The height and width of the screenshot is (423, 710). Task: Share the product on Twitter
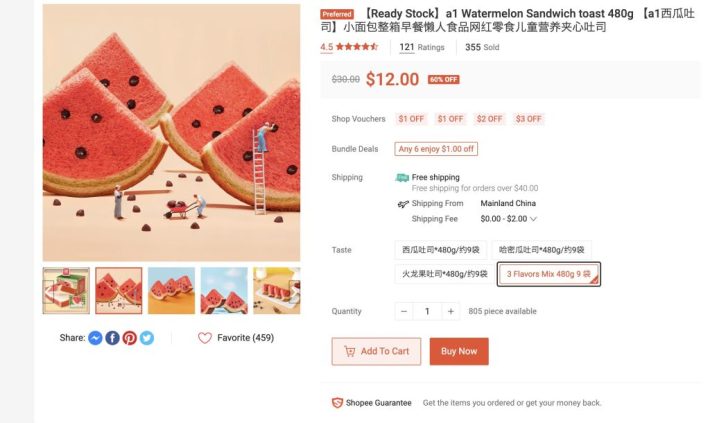[146, 338]
